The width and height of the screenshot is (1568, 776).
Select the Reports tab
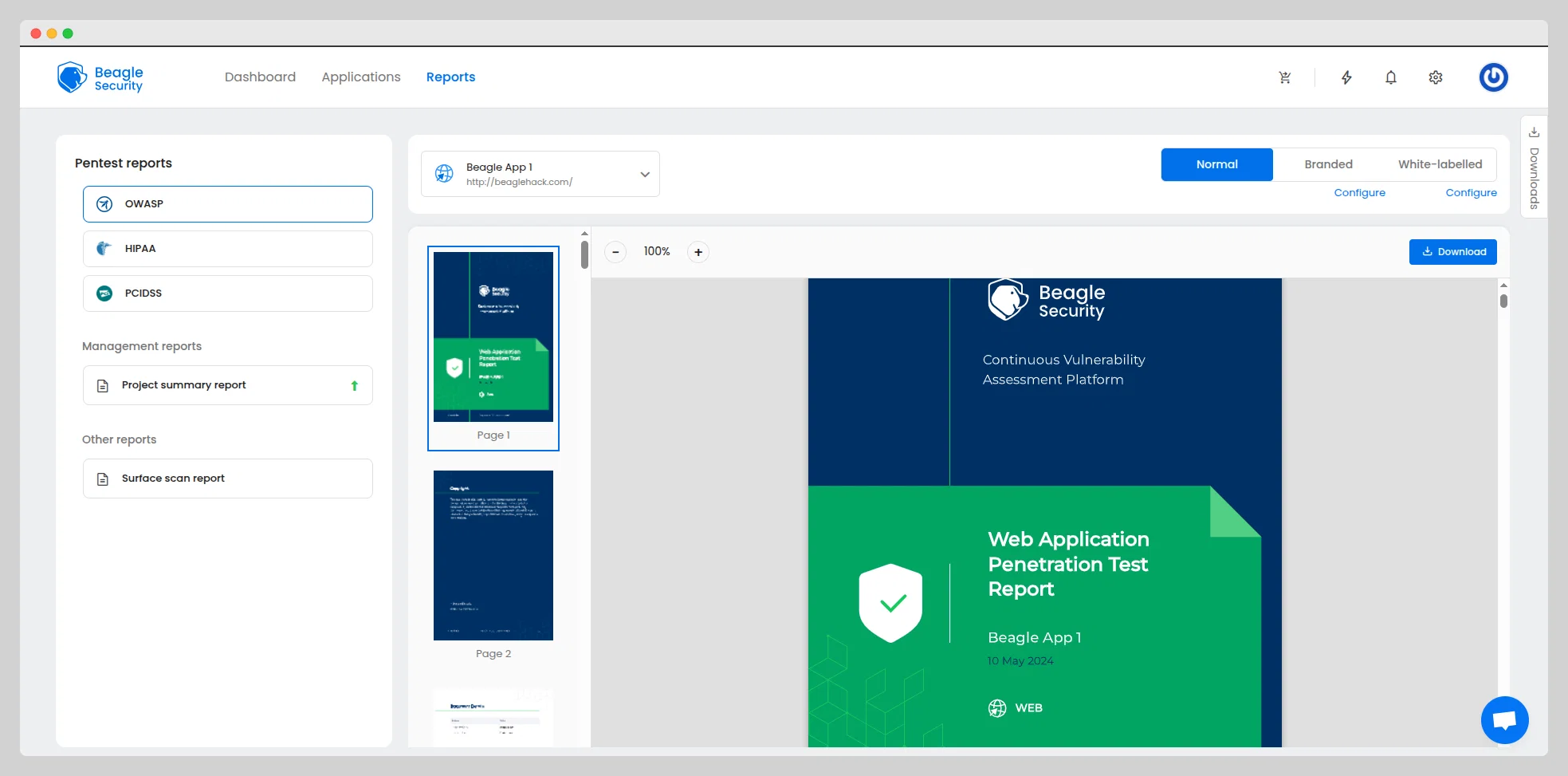tap(450, 77)
